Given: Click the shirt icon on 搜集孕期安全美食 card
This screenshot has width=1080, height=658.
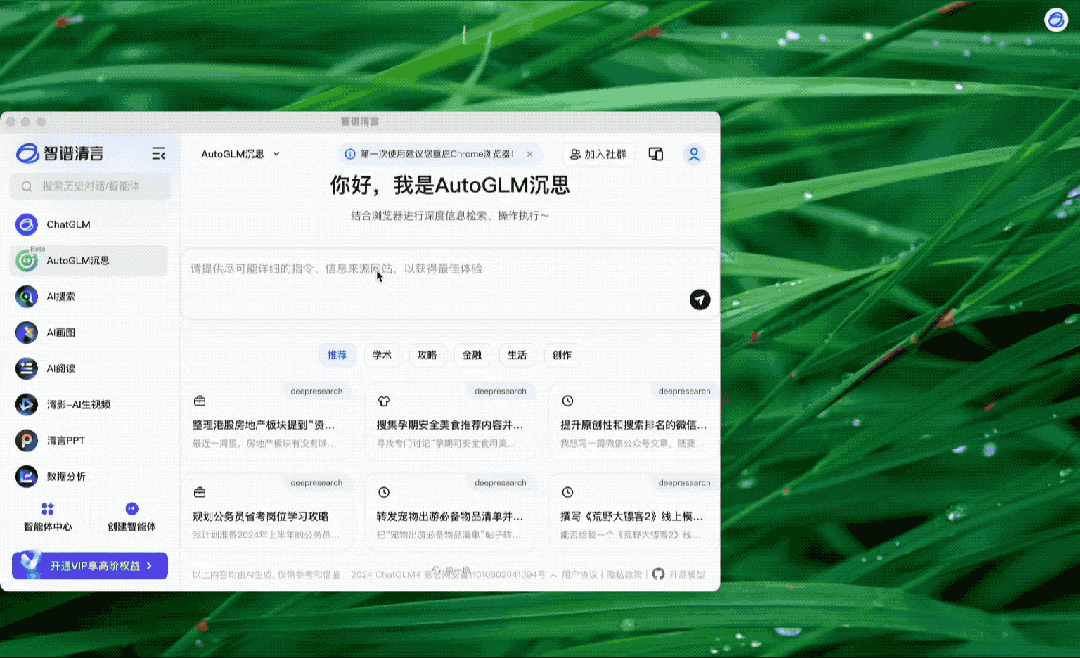Looking at the screenshot, I should [x=384, y=401].
